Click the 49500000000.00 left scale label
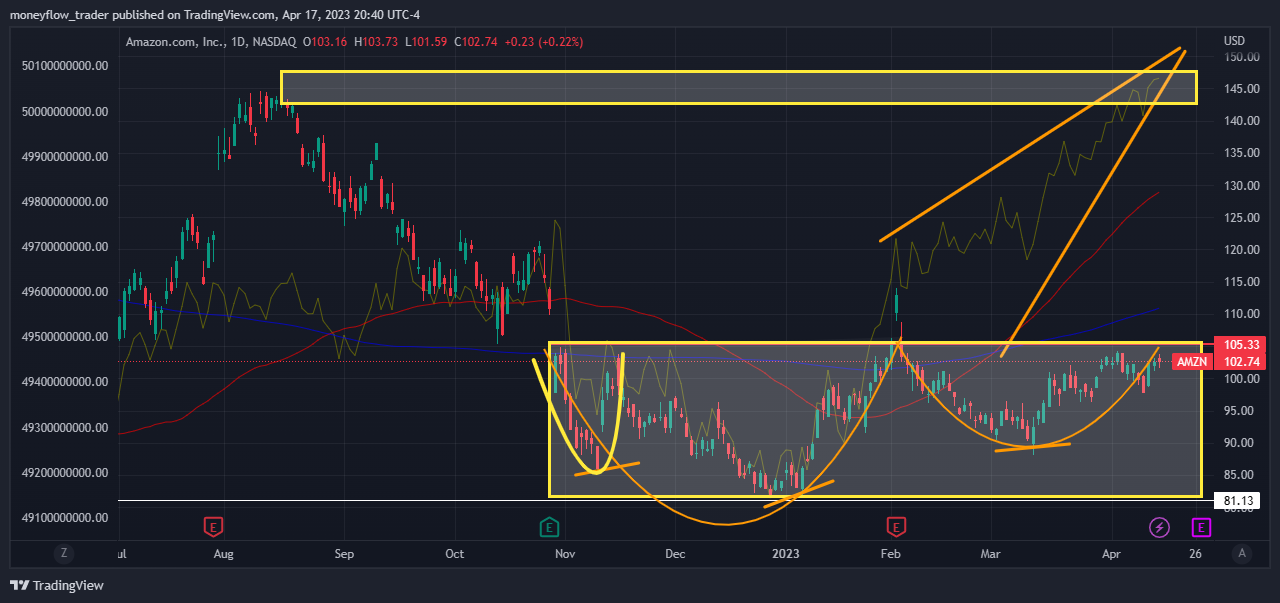The image size is (1280, 603). point(64,337)
